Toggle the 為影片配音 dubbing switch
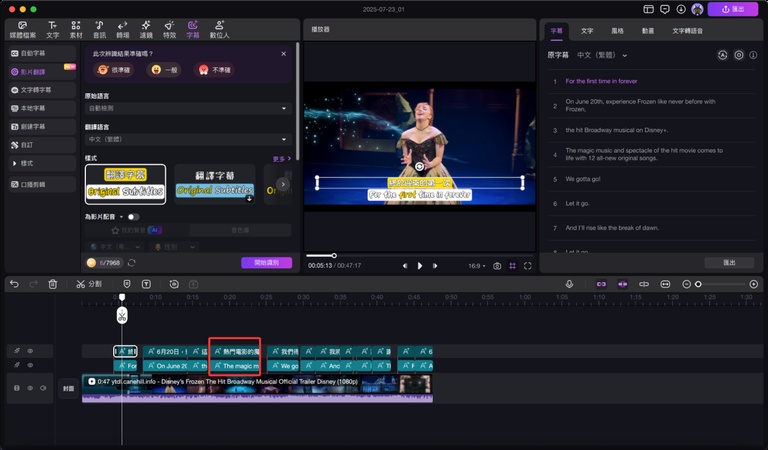The image size is (768, 450). [x=133, y=217]
